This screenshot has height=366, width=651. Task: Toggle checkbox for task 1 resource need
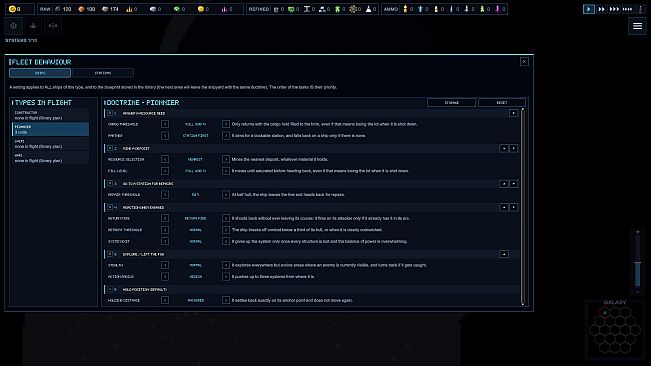click(110, 113)
